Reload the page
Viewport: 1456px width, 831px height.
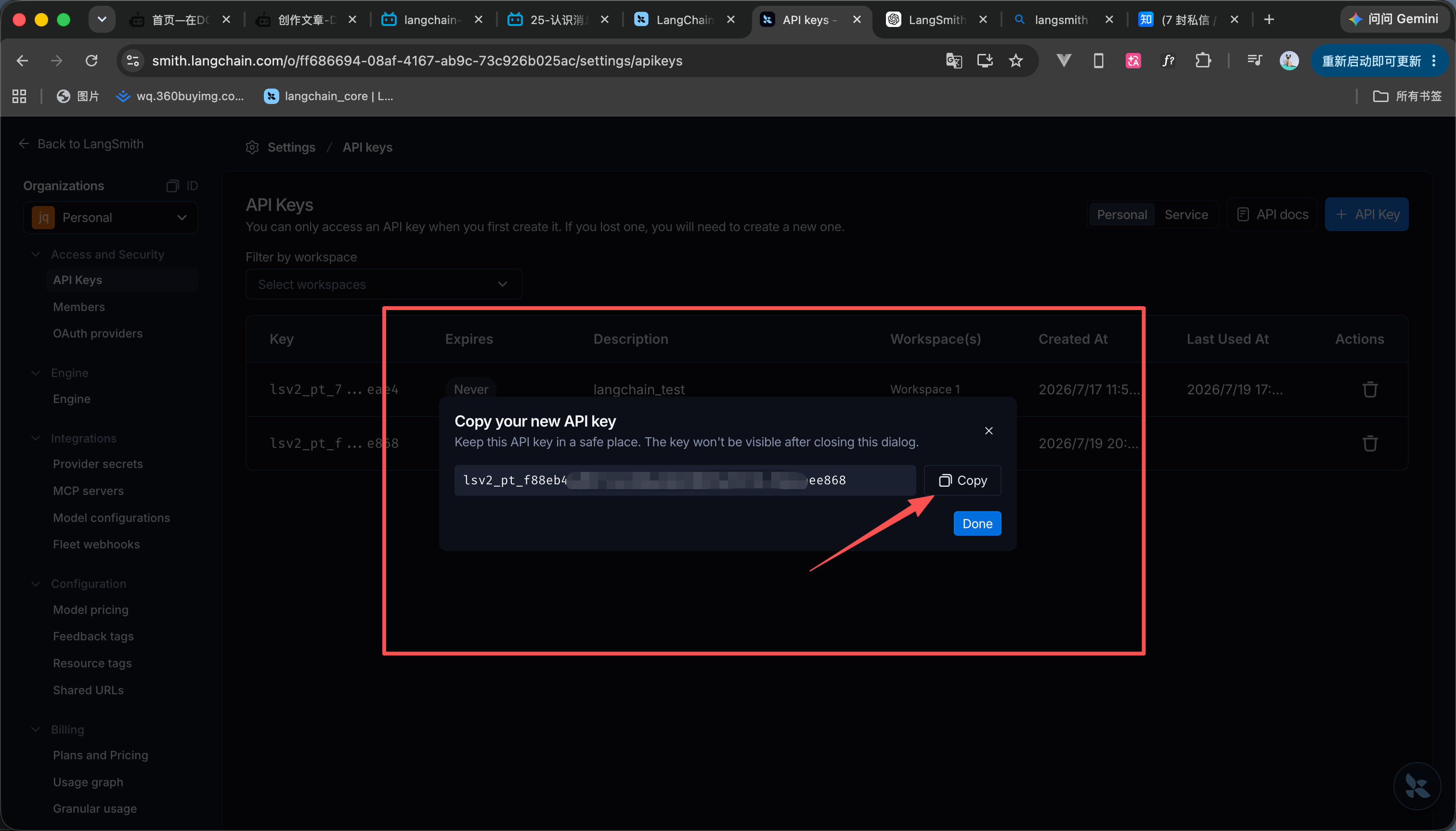tap(91, 61)
